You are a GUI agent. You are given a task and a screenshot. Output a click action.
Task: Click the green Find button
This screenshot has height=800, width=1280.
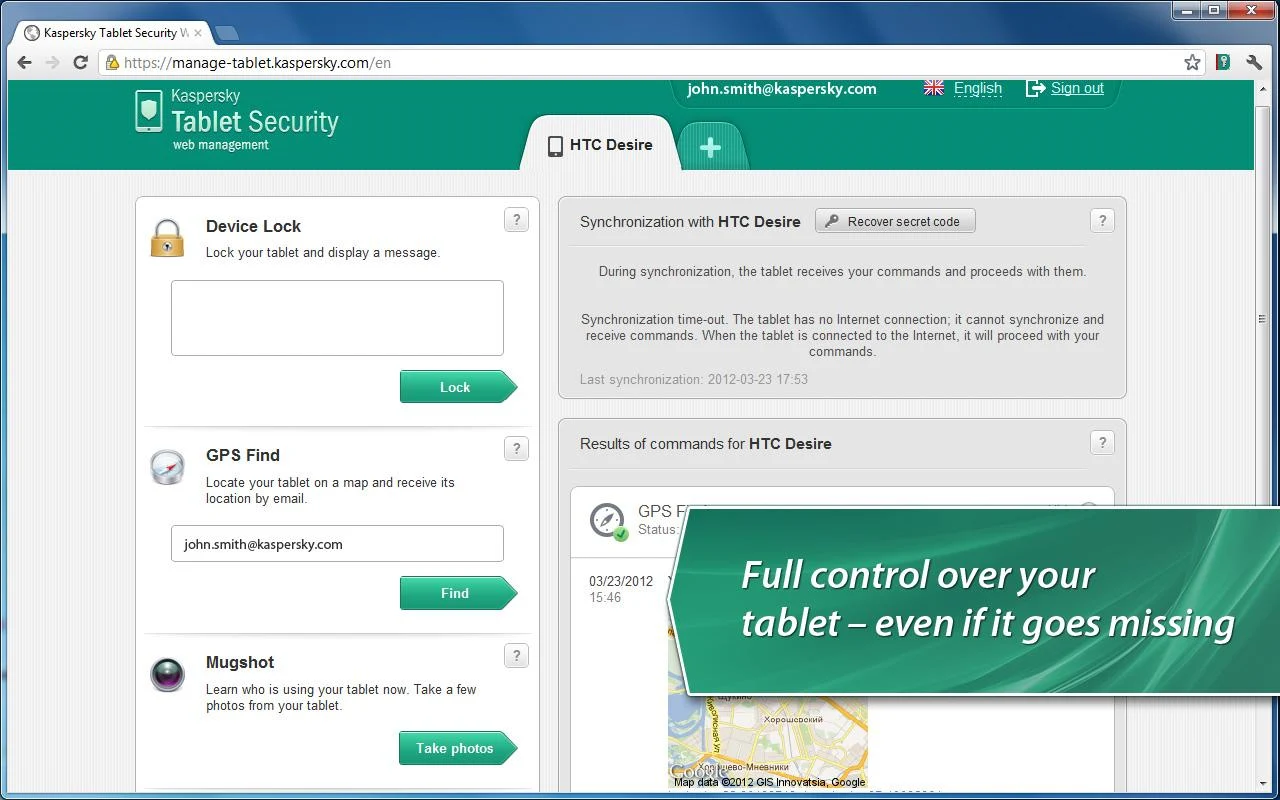[x=459, y=593]
